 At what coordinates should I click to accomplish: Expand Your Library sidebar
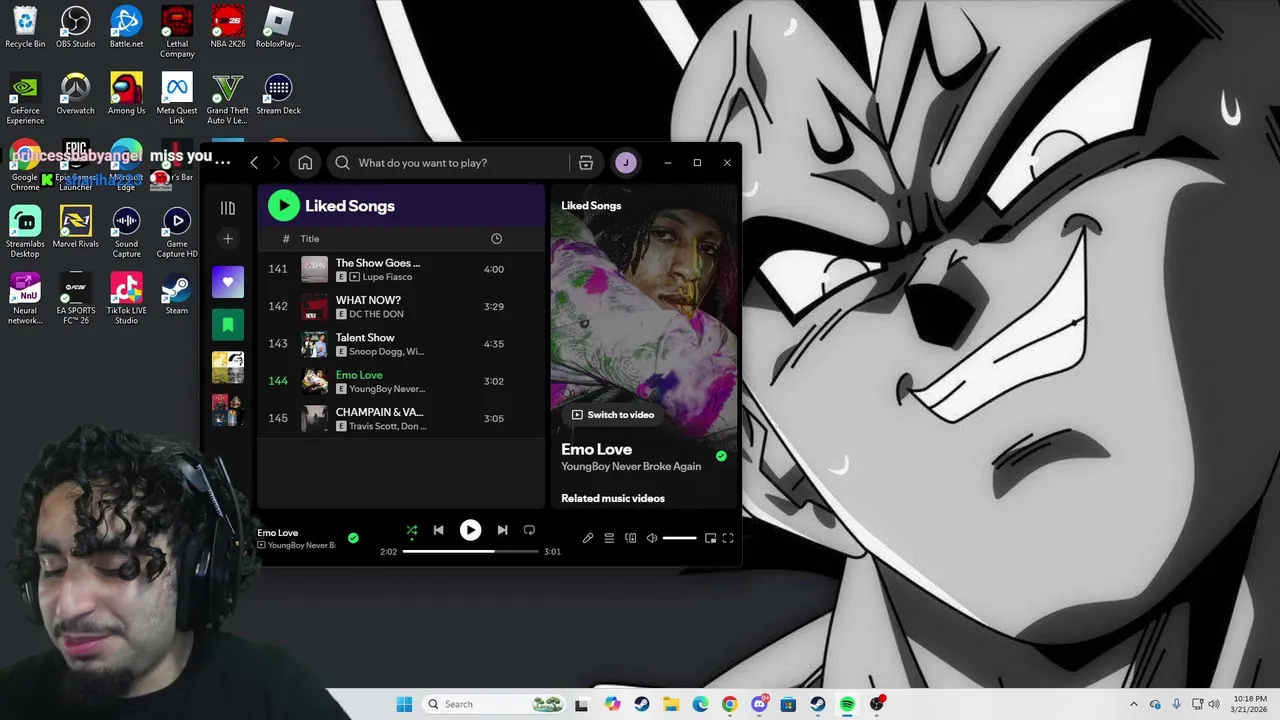[228, 208]
